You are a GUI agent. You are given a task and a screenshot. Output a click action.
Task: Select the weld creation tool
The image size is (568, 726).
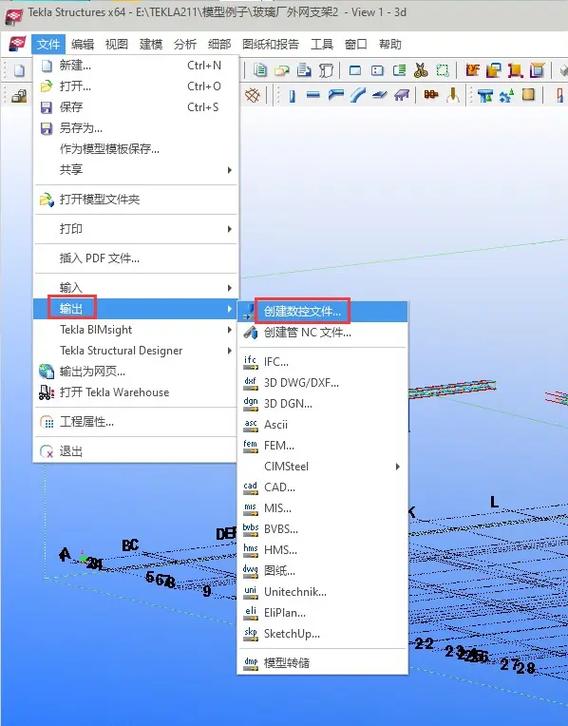pyautogui.click(x=453, y=96)
